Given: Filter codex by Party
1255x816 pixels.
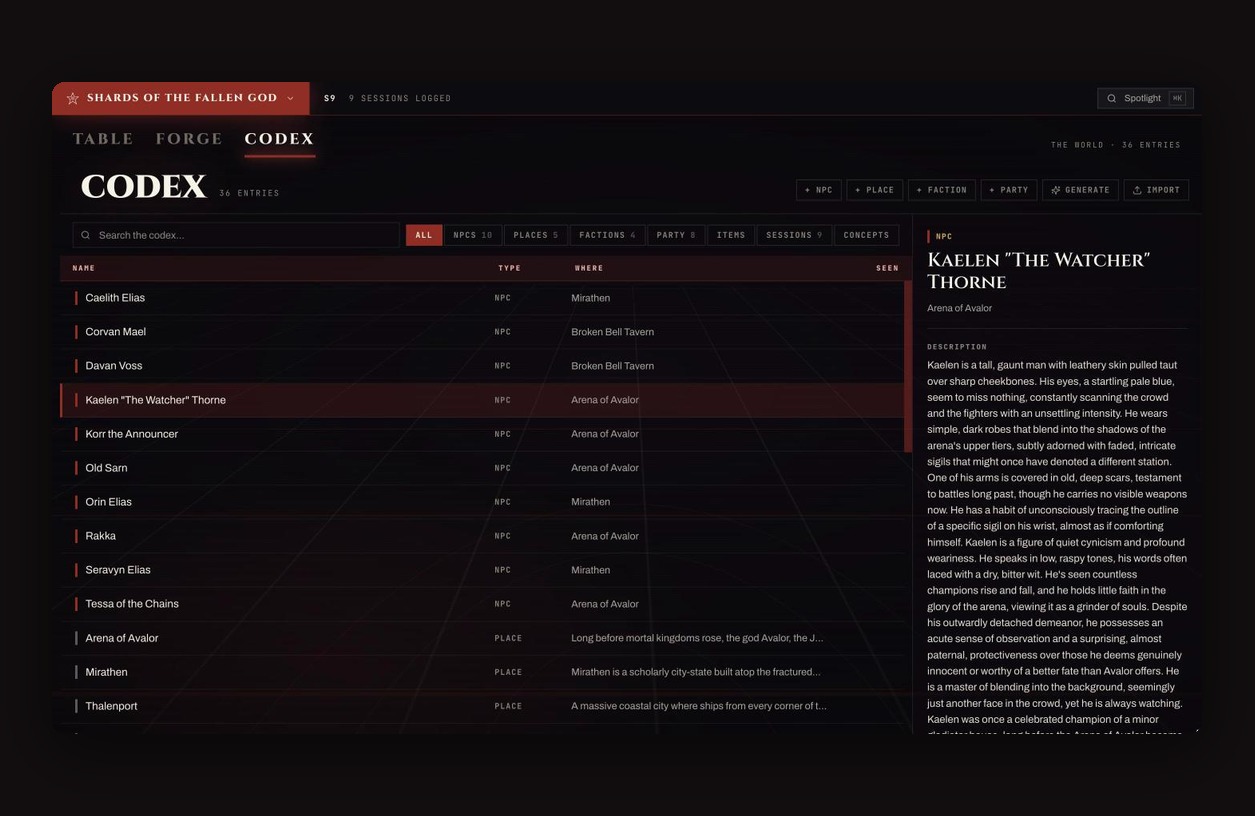Looking at the screenshot, I should [676, 235].
